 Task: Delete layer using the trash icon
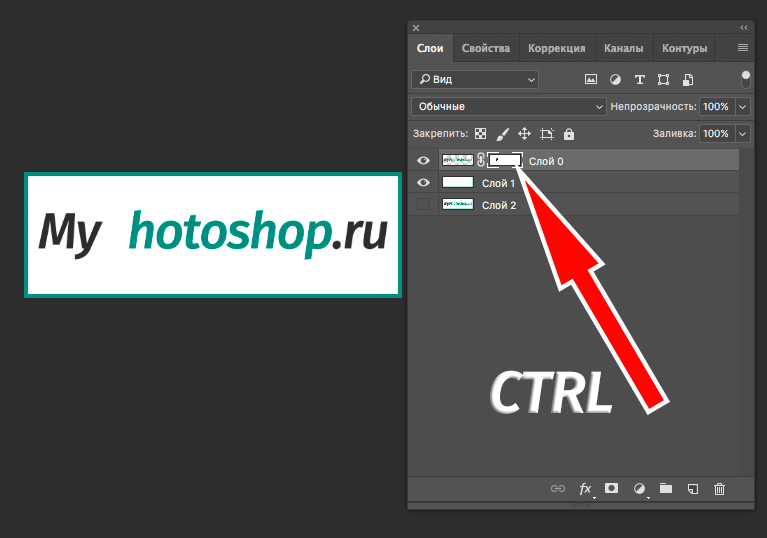click(719, 488)
